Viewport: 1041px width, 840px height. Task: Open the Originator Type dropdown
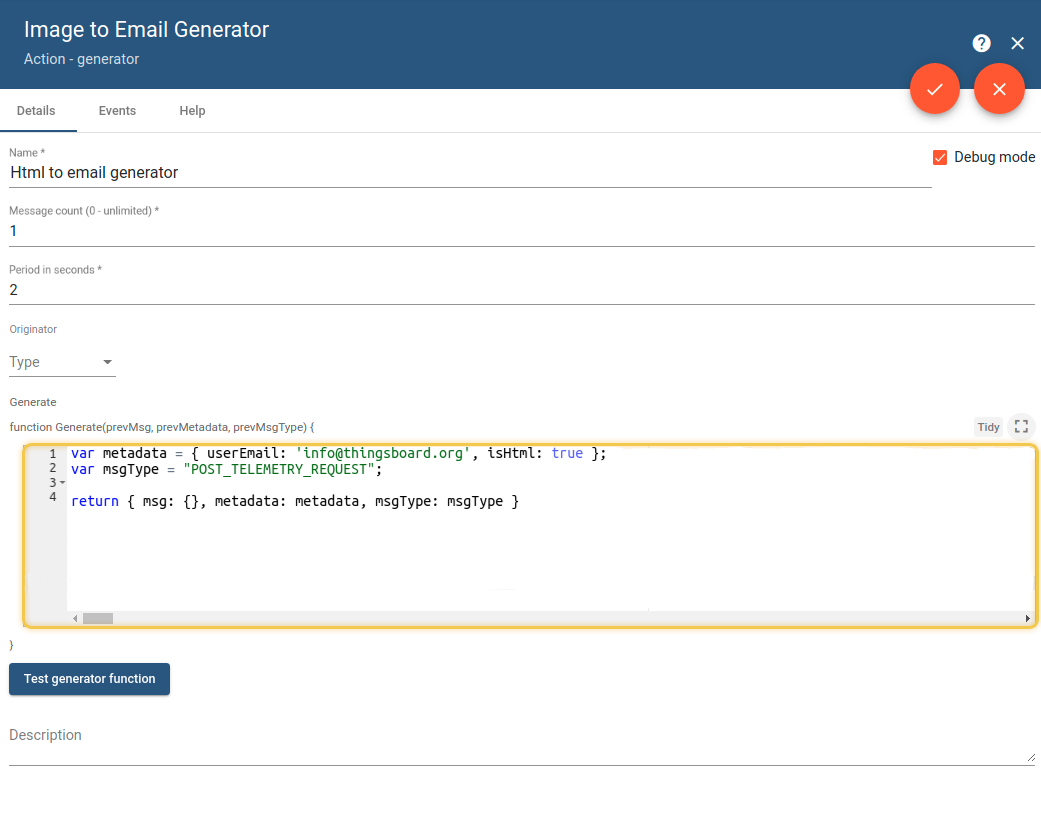click(x=62, y=362)
